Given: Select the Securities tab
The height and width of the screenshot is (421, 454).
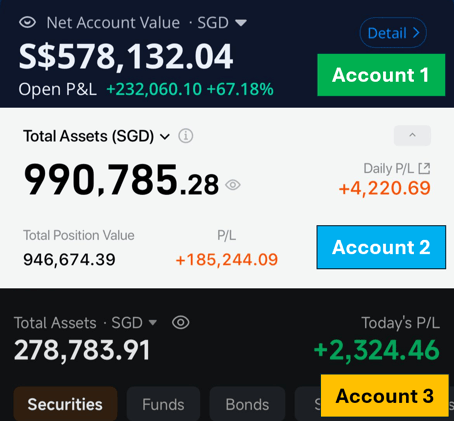Looking at the screenshot, I should click(x=65, y=404).
